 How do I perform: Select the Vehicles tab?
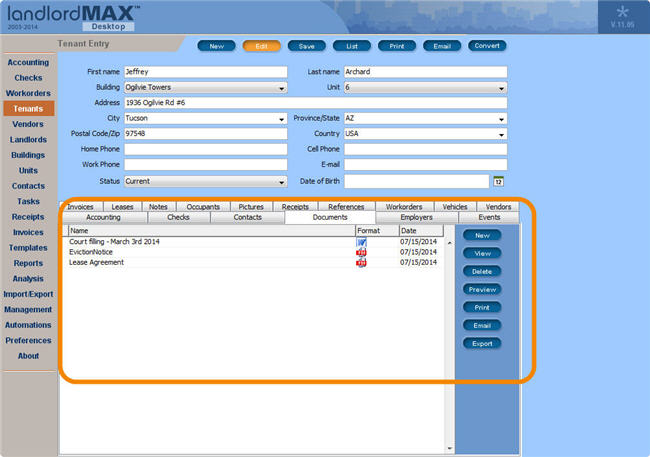point(454,207)
